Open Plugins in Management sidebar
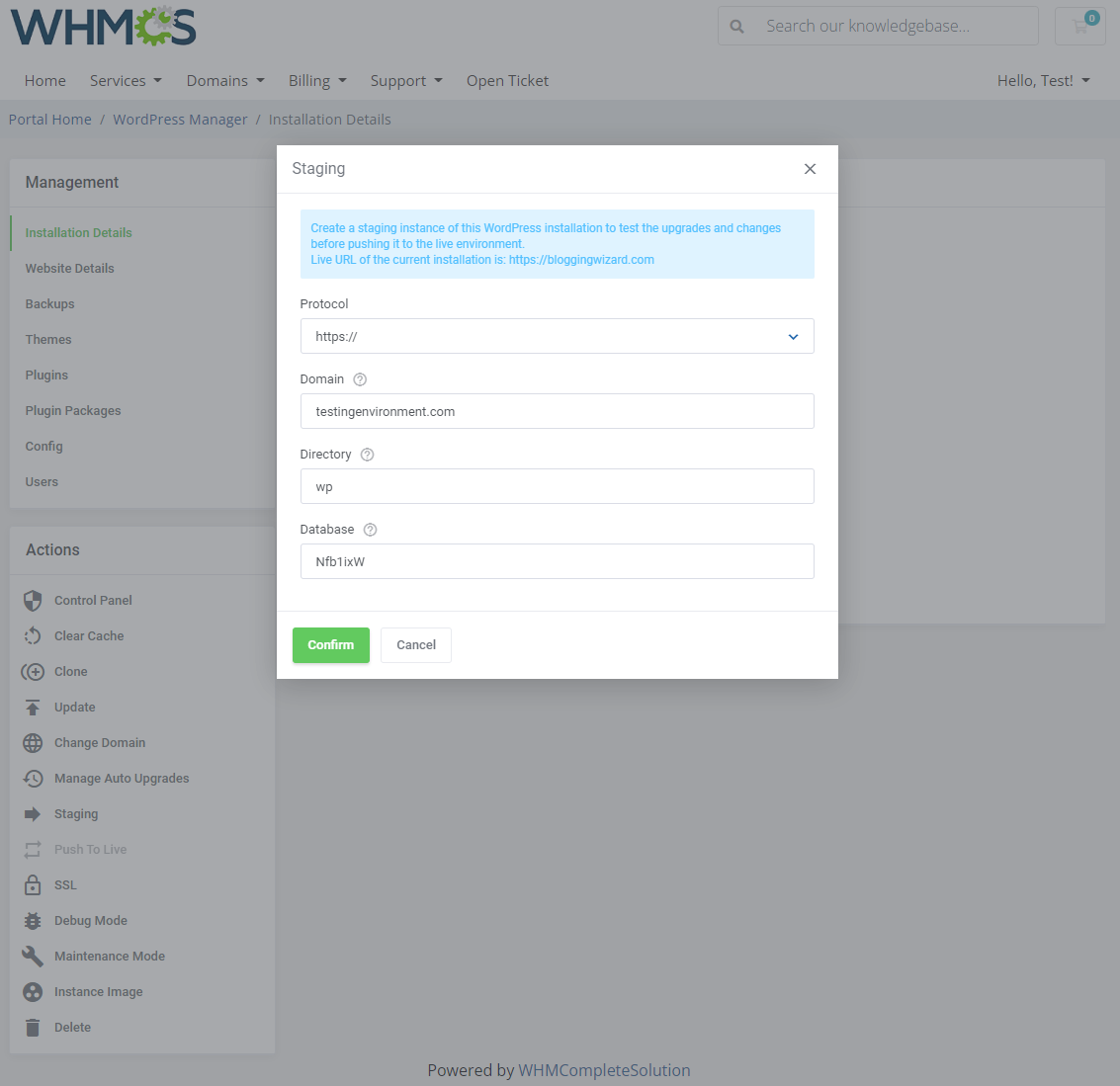The width and height of the screenshot is (1120, 1086). [47, 376]
